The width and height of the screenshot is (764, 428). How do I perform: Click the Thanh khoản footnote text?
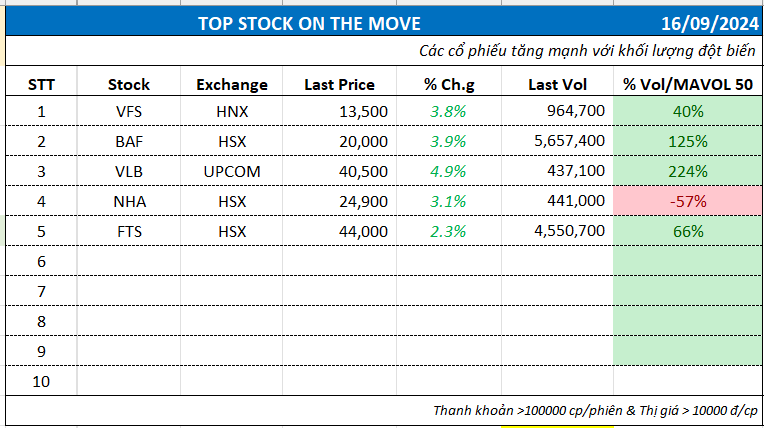[595, 411]
